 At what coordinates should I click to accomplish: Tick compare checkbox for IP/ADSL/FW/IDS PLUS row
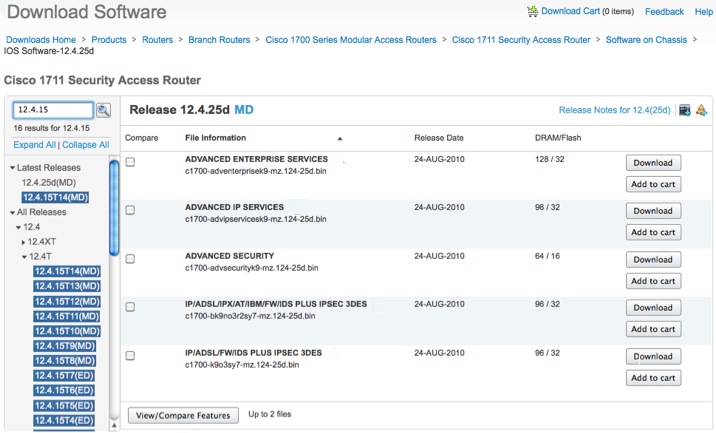[131, 356]
